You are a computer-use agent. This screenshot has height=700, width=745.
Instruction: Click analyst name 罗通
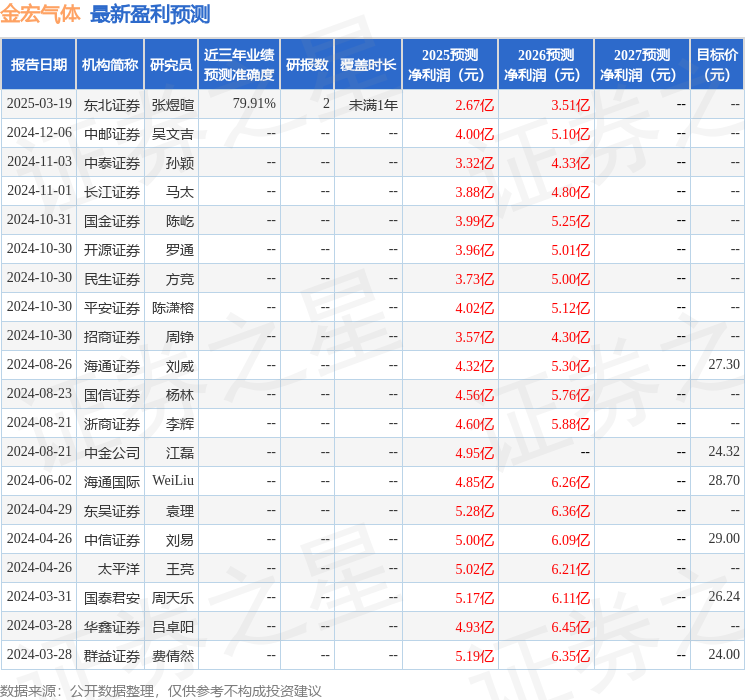coord(180,250)
